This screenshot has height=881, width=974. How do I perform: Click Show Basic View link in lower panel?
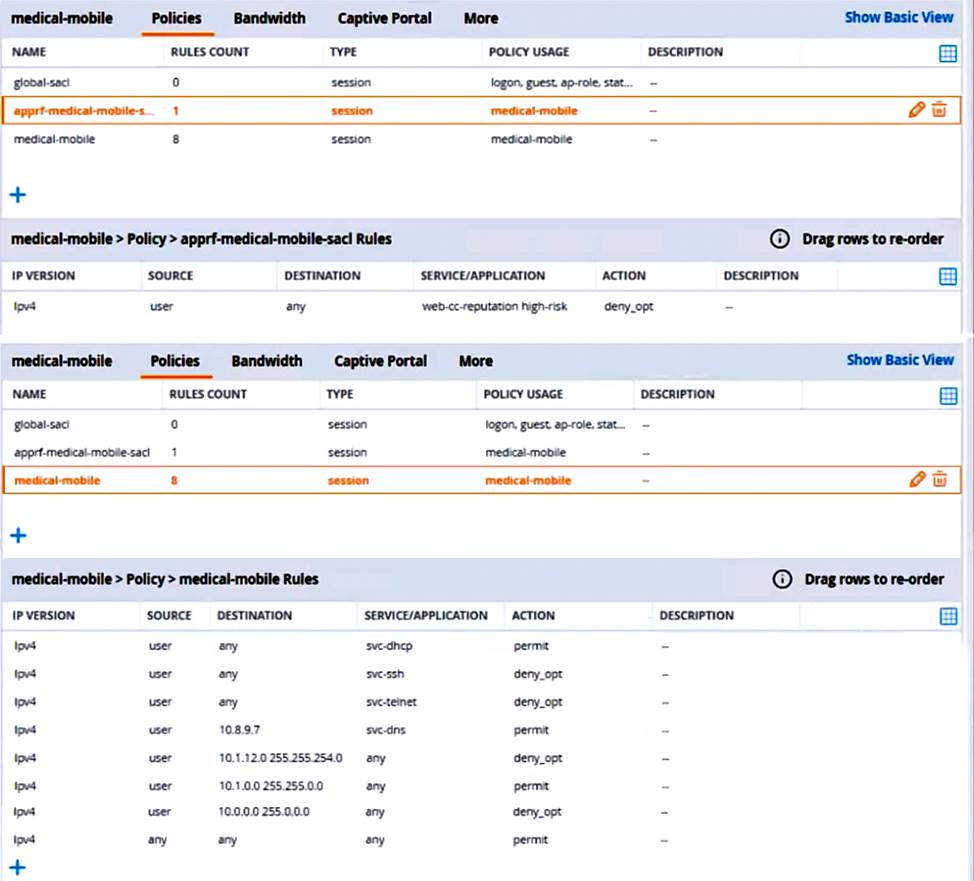[900, 360]
